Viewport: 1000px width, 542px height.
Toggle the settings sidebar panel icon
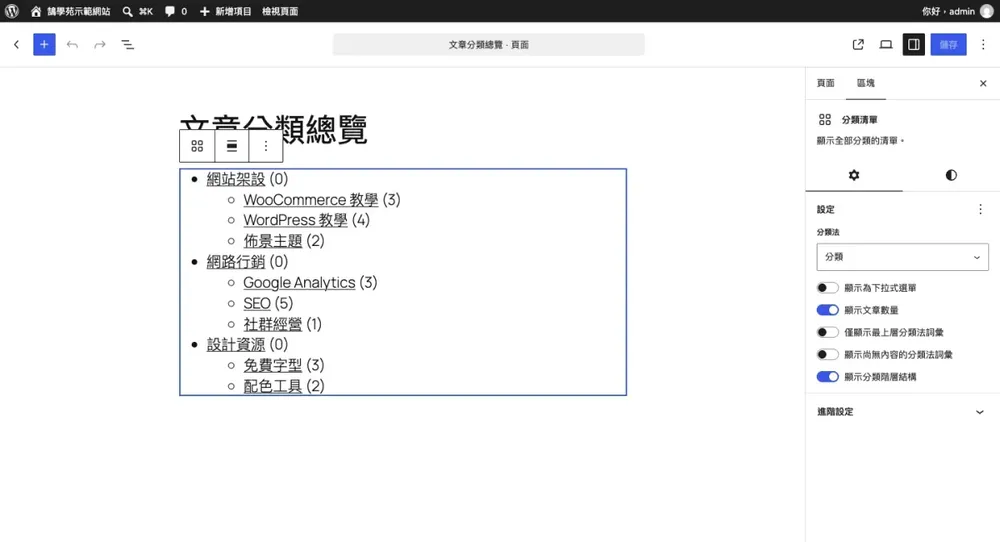(x=914, y=45)
